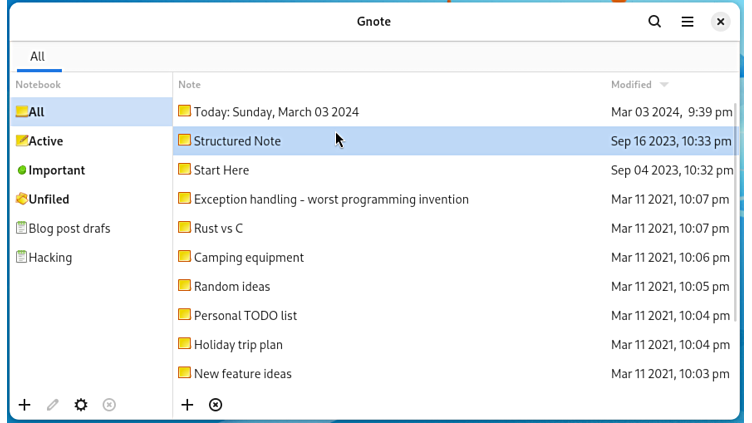Open the Hacking notebook
Screen dimensions: 752x423
coord(50,257)
